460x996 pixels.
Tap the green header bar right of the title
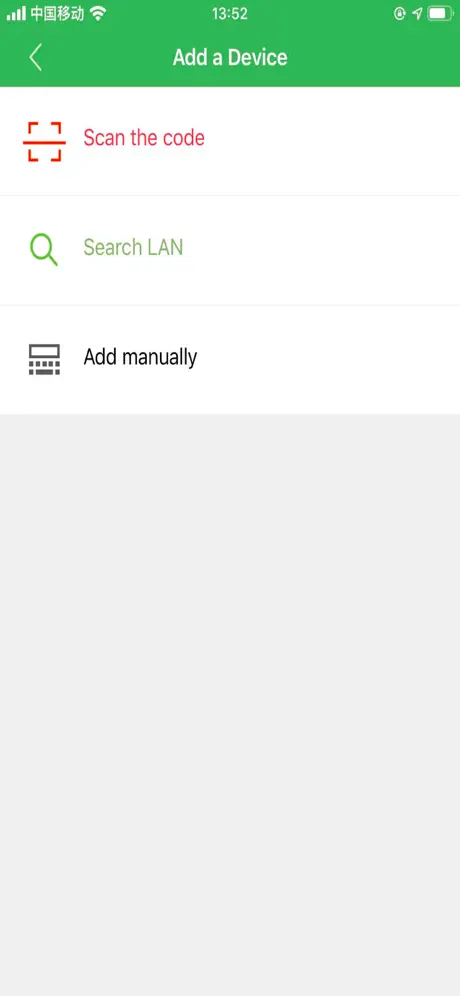coord(374,57)
